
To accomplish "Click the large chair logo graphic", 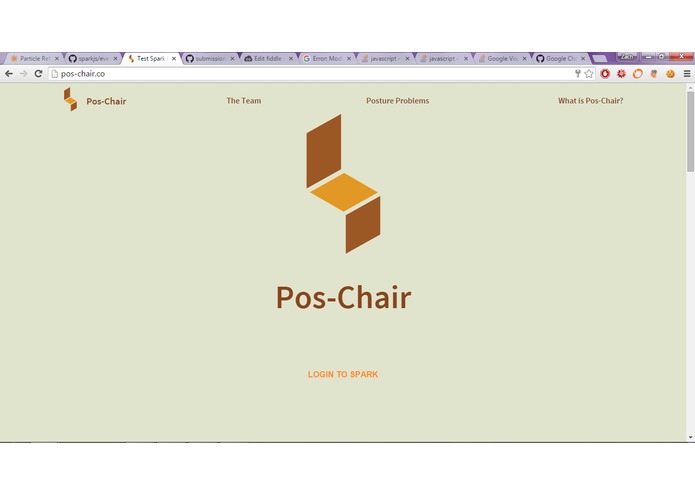I will [x=344, y=184].
